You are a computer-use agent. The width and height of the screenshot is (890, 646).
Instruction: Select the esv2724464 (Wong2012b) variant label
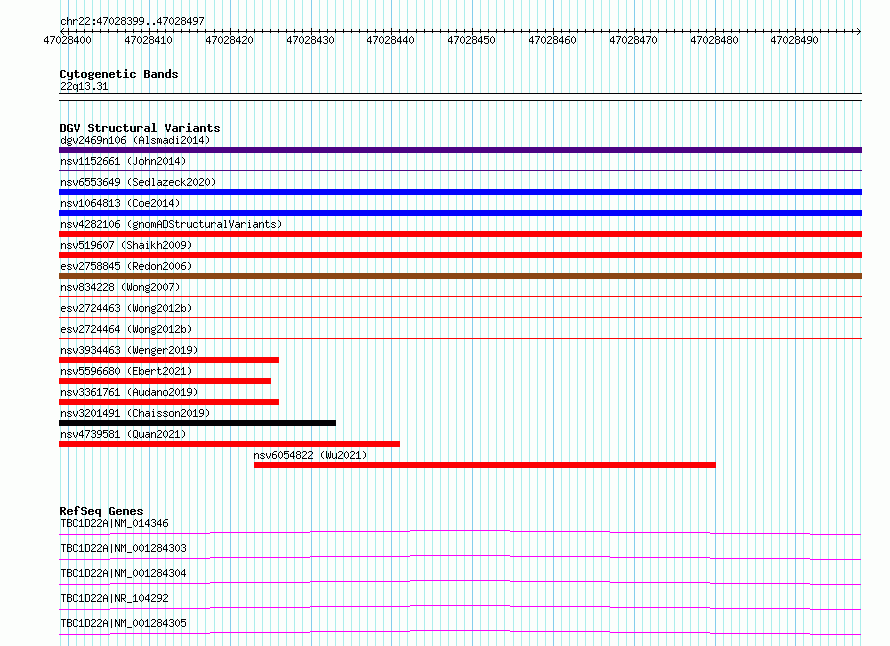point(126,329)
